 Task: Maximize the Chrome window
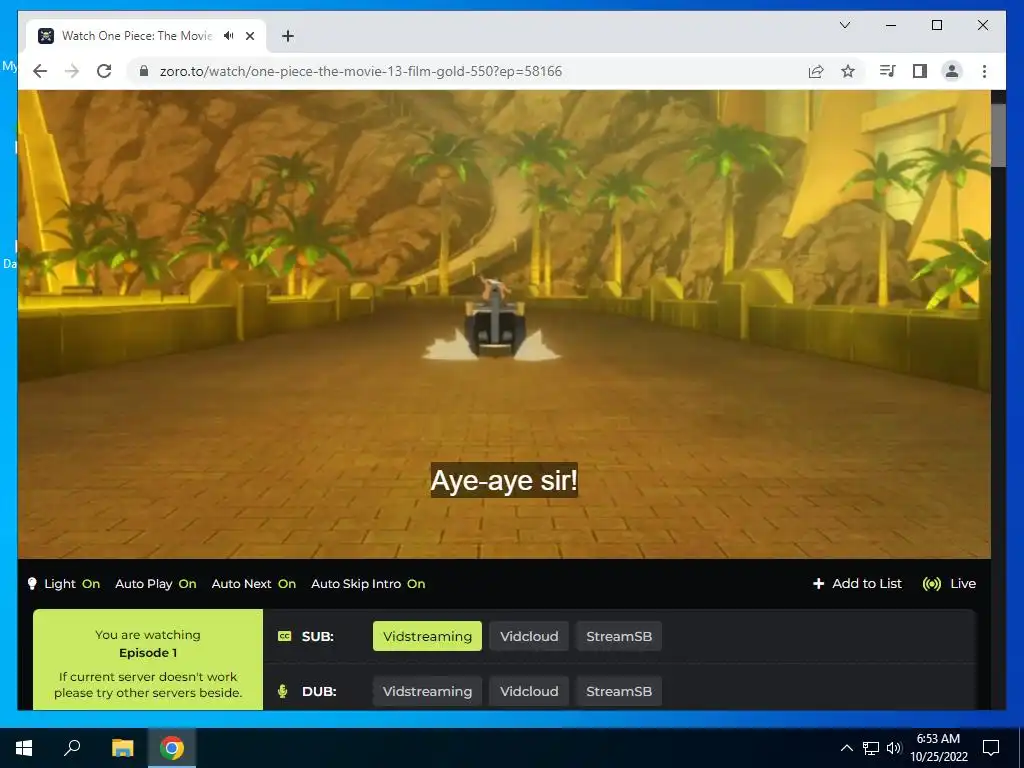[x=936, y=25]
